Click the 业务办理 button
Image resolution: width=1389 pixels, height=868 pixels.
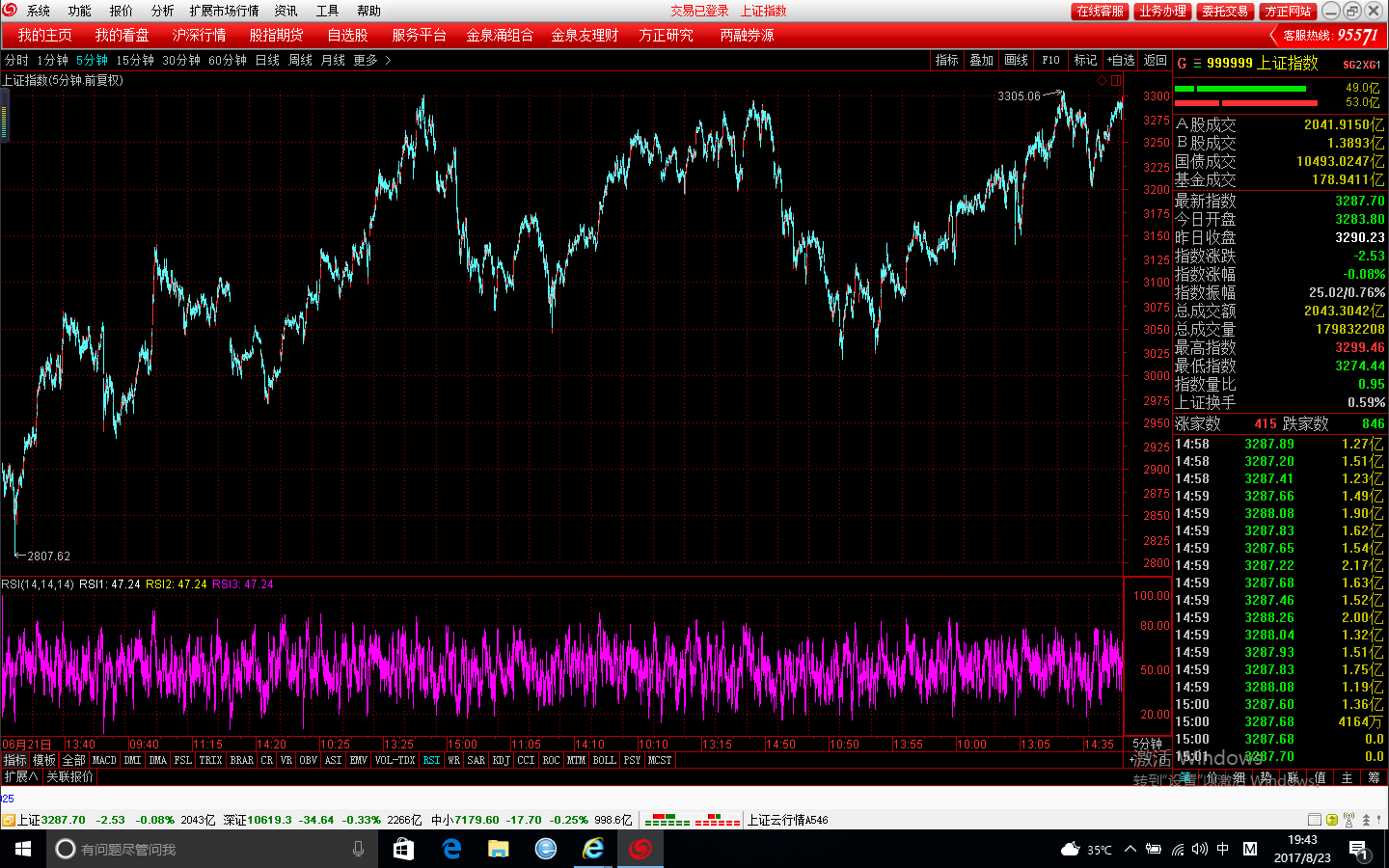pyautogui.click(x=1162, y=11)
